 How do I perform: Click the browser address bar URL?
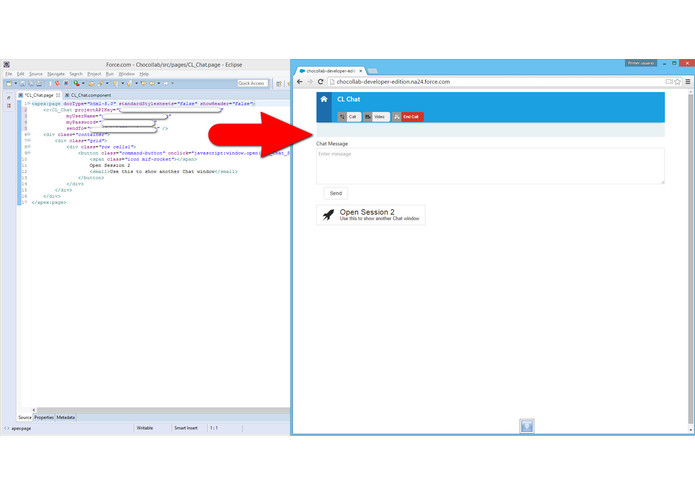coord(393,82)
